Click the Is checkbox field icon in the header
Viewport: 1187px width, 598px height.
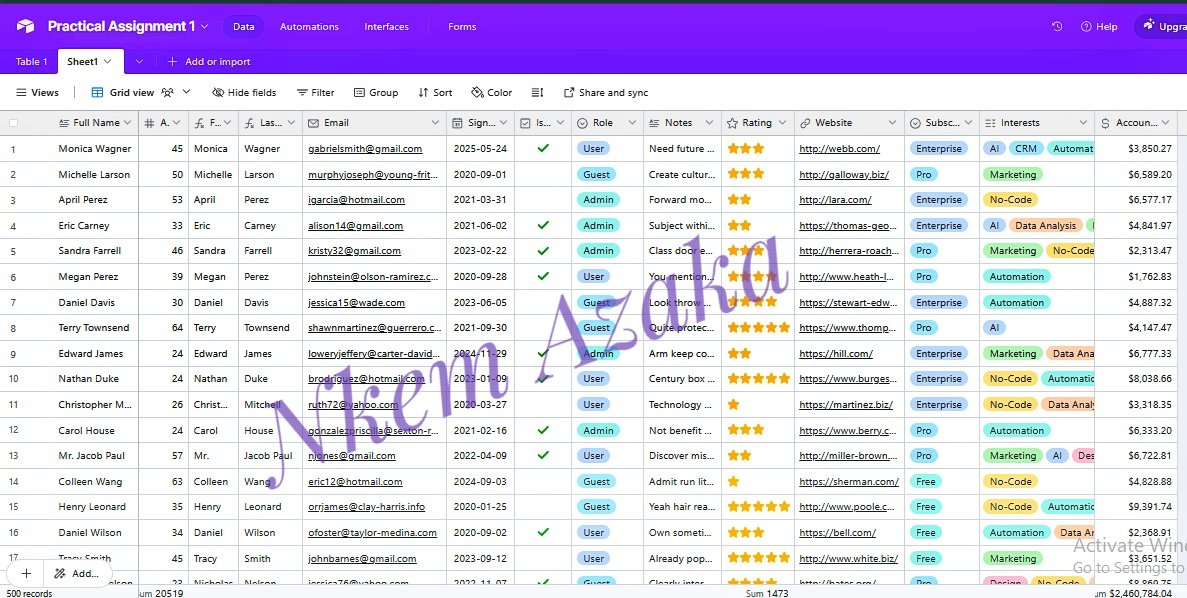525,123
